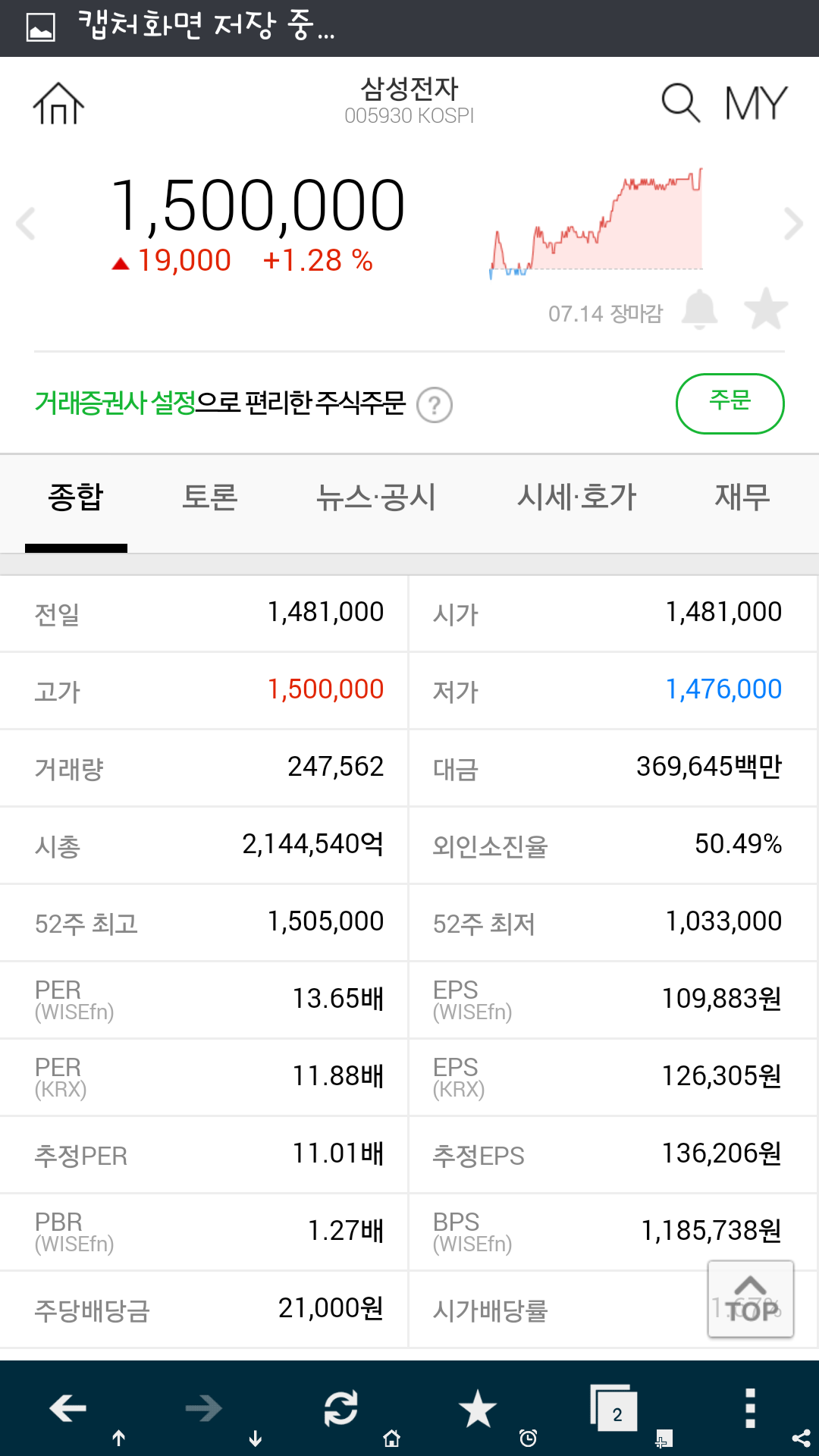Open browser bookmarks star in bottom bar

(478, 1409)
